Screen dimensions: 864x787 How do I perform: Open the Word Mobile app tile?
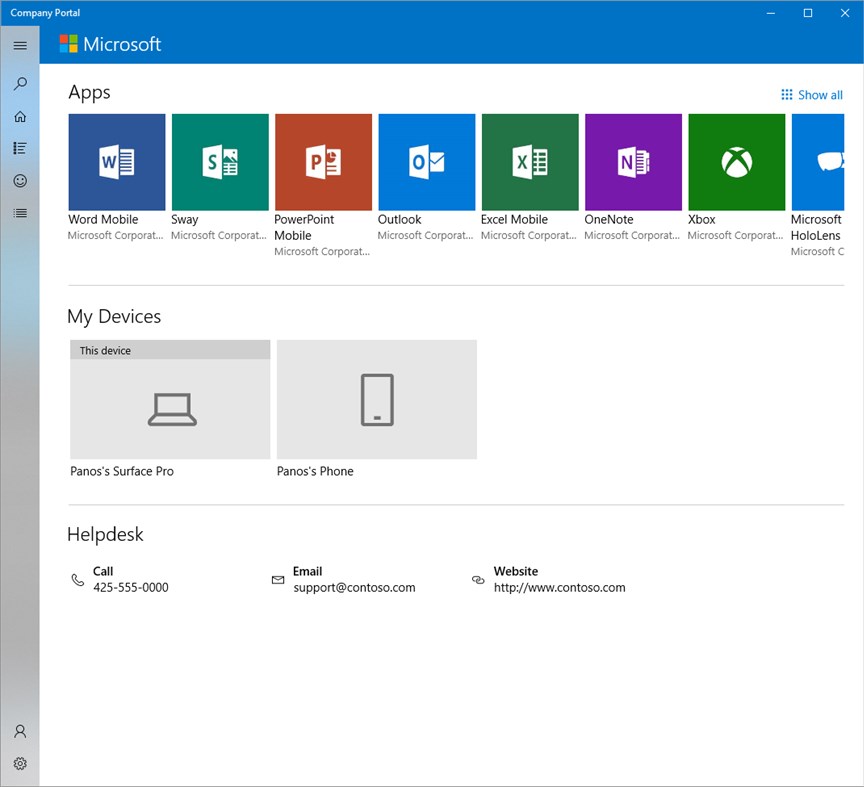click(116, 161)
